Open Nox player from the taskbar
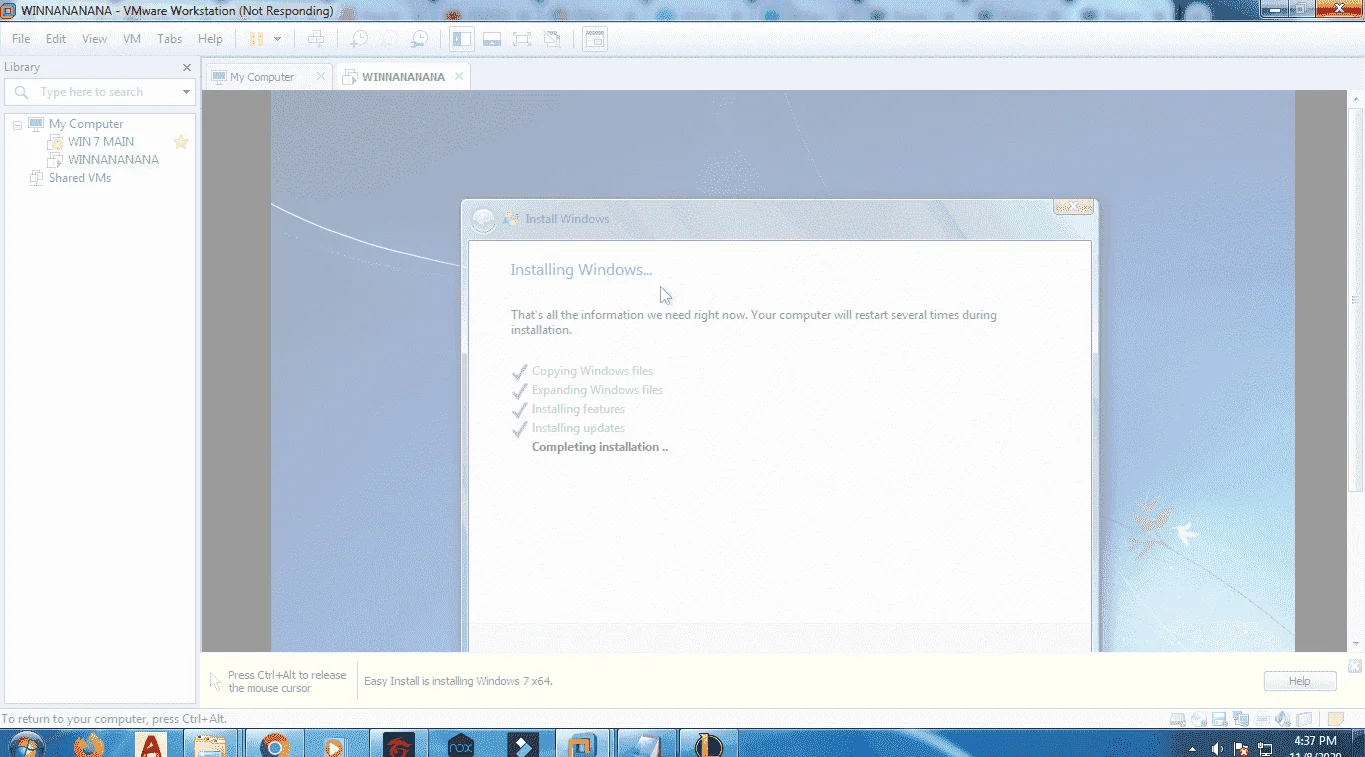The height and width of the screenshot is (757, 1365). coord(460,745)
